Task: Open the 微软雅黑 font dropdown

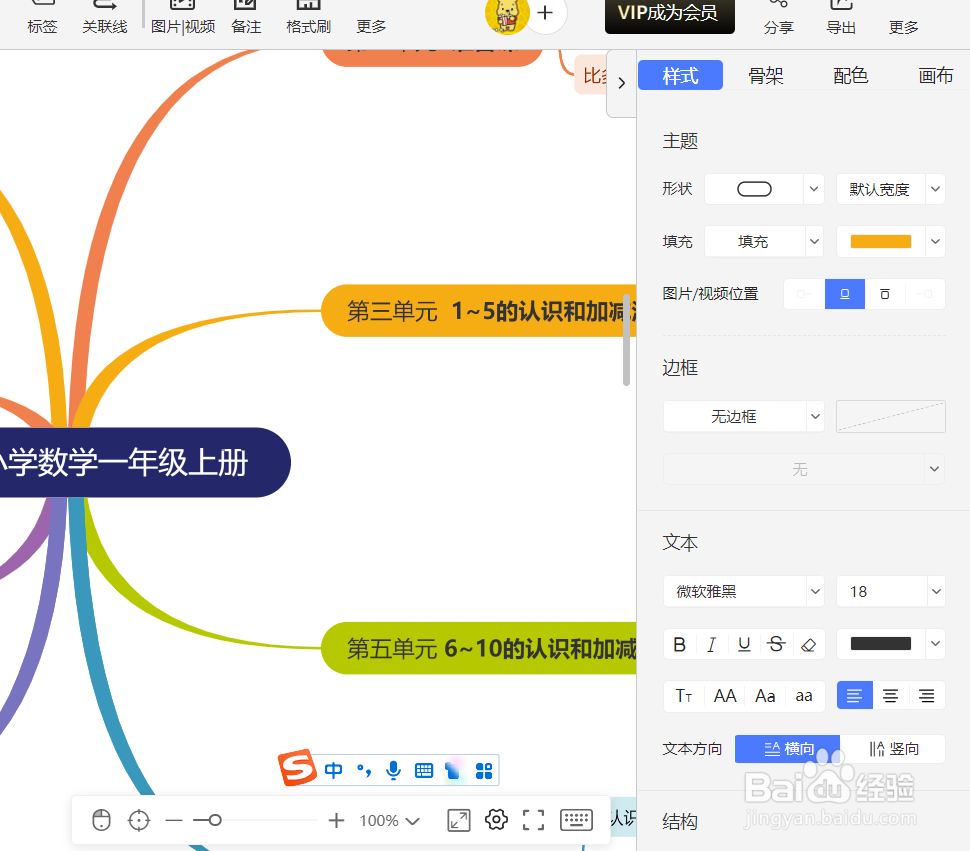Action: [x=743, y=591]
